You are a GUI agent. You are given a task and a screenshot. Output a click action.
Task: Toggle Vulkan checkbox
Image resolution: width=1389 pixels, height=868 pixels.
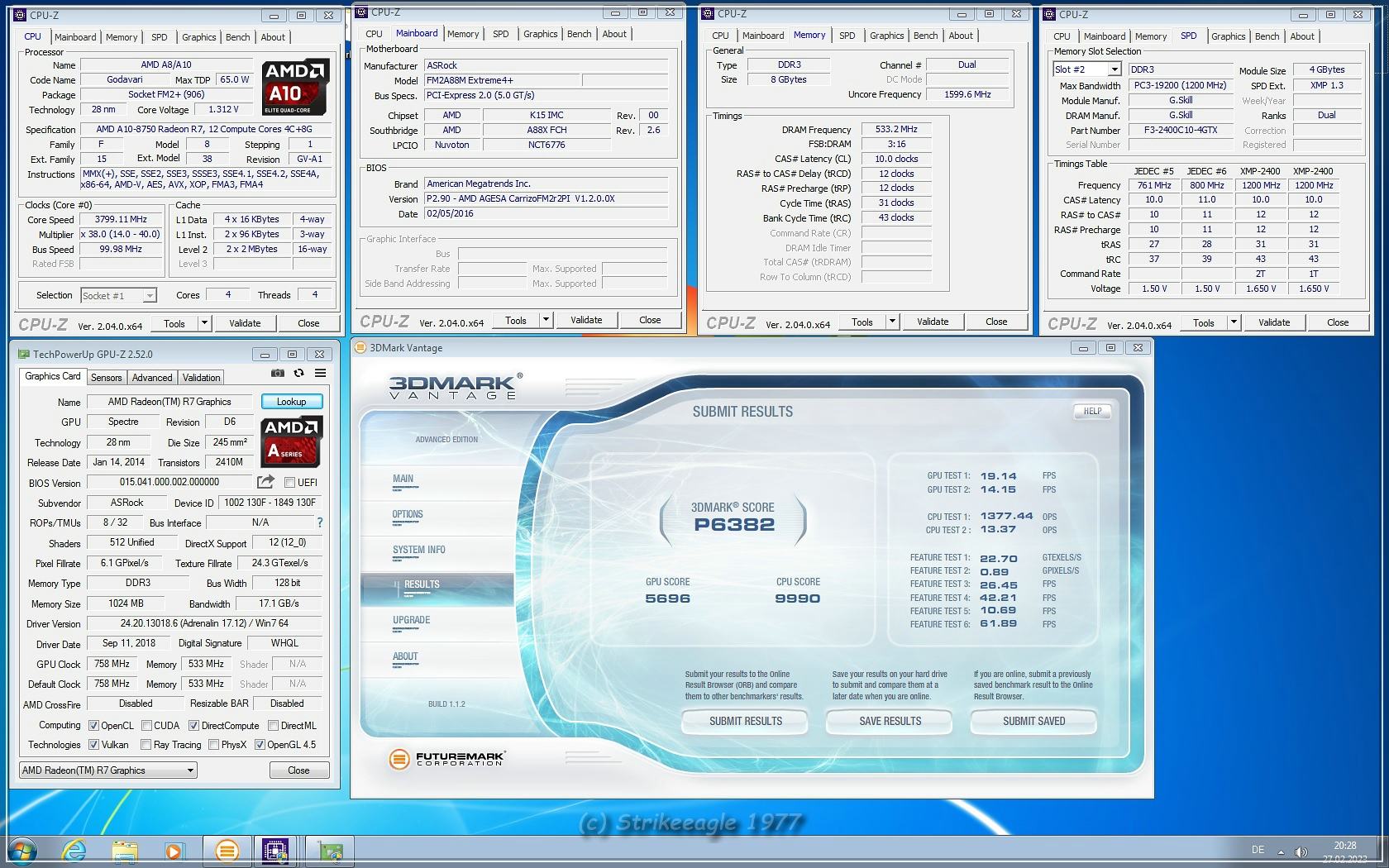[94, 744]
